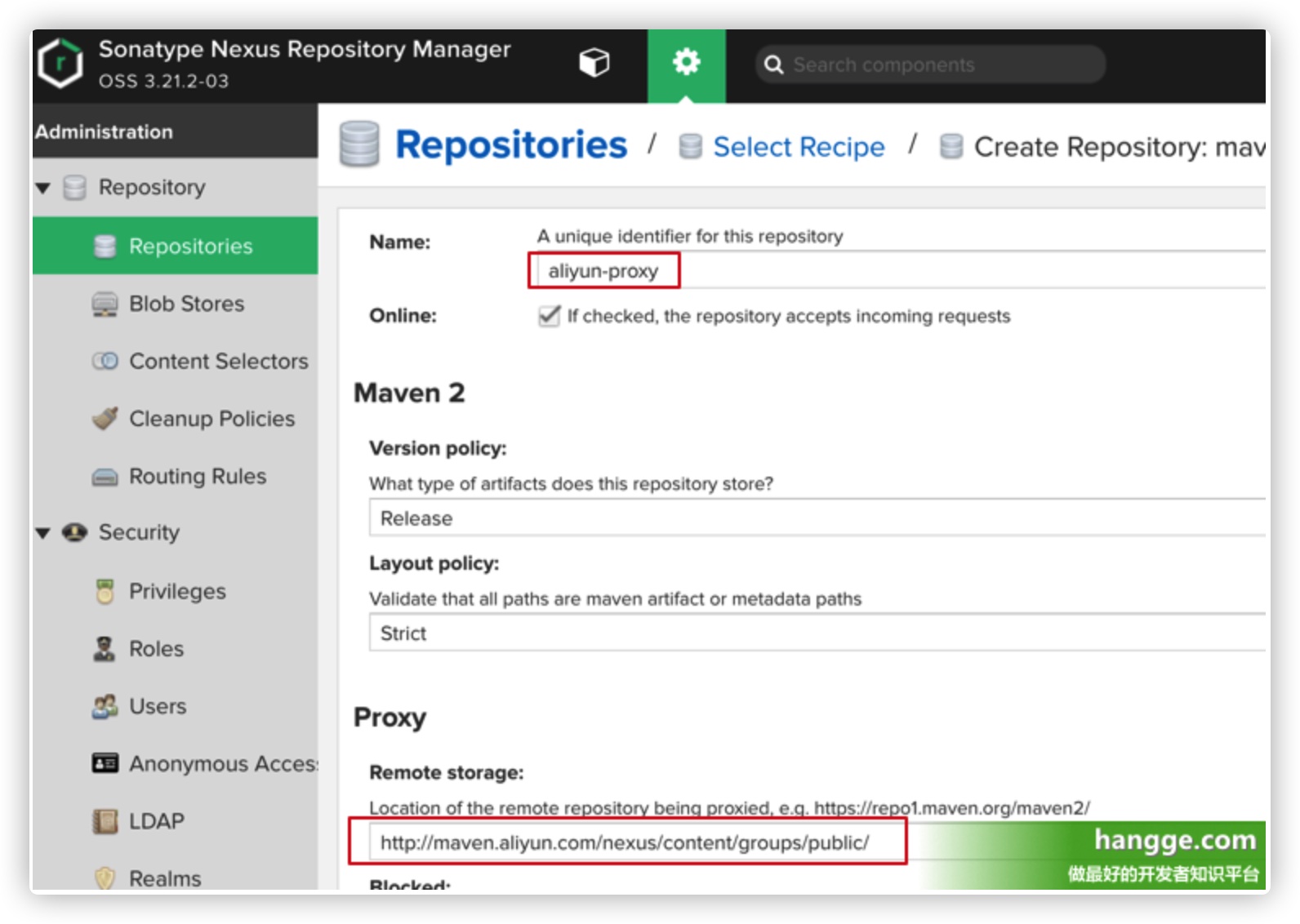Click the LDAP book icon
The image size is (1300, 924).
(x=105, y=821)
